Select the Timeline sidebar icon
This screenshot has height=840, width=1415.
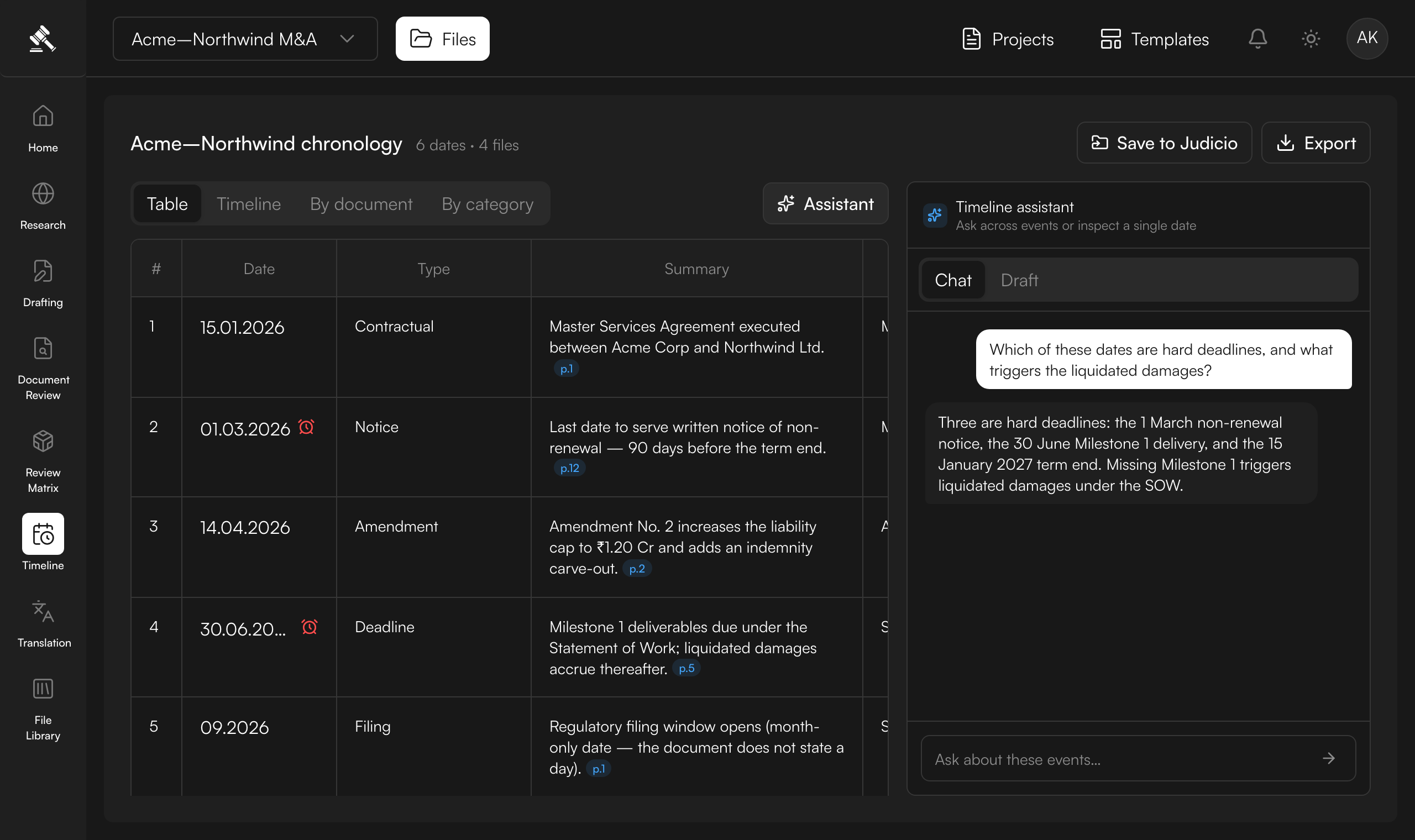pyautogui.click(x=43, y=534)
